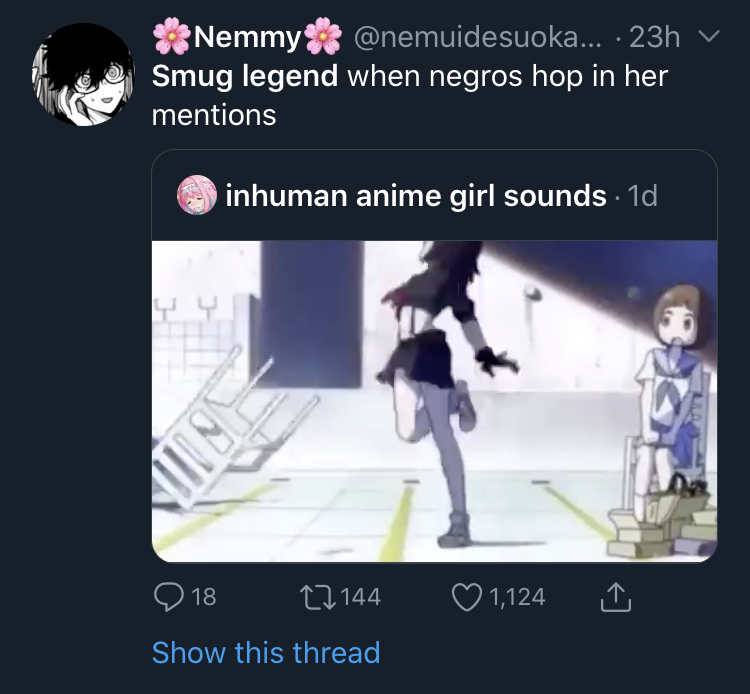Image resolution: width=750 pixels, height=694 pixels.
Task: Like the tweet with the heart icon
Action: click(466, 597)
